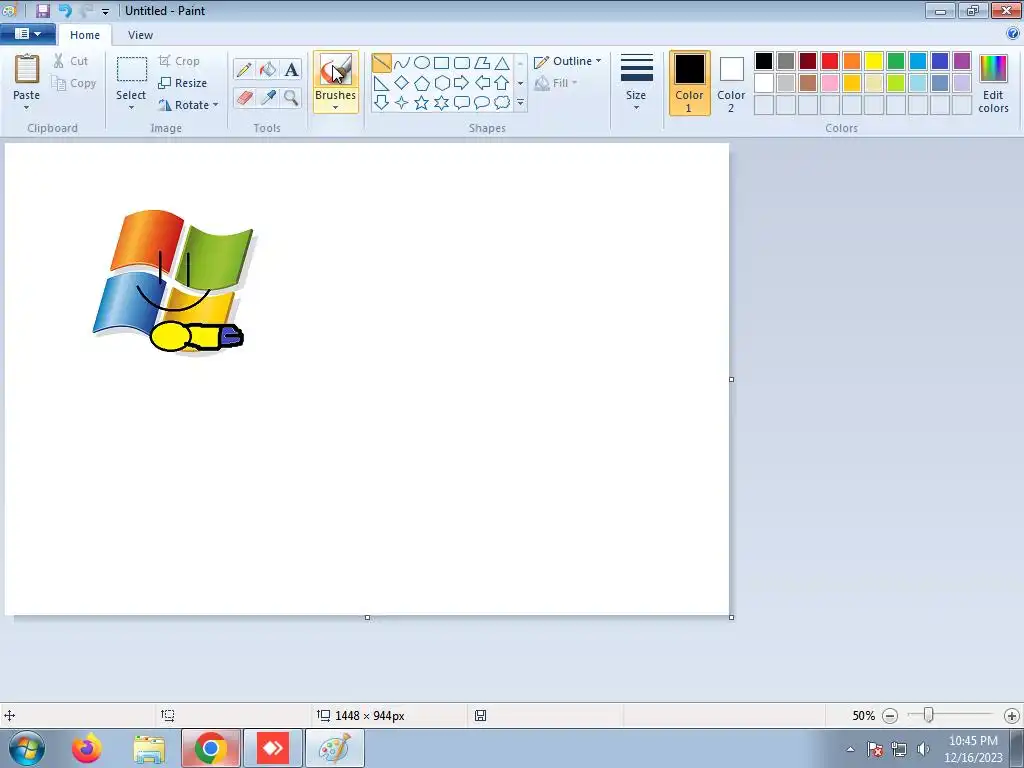Choose the Rounded rectangular callout shape

(x=462, y=103)
